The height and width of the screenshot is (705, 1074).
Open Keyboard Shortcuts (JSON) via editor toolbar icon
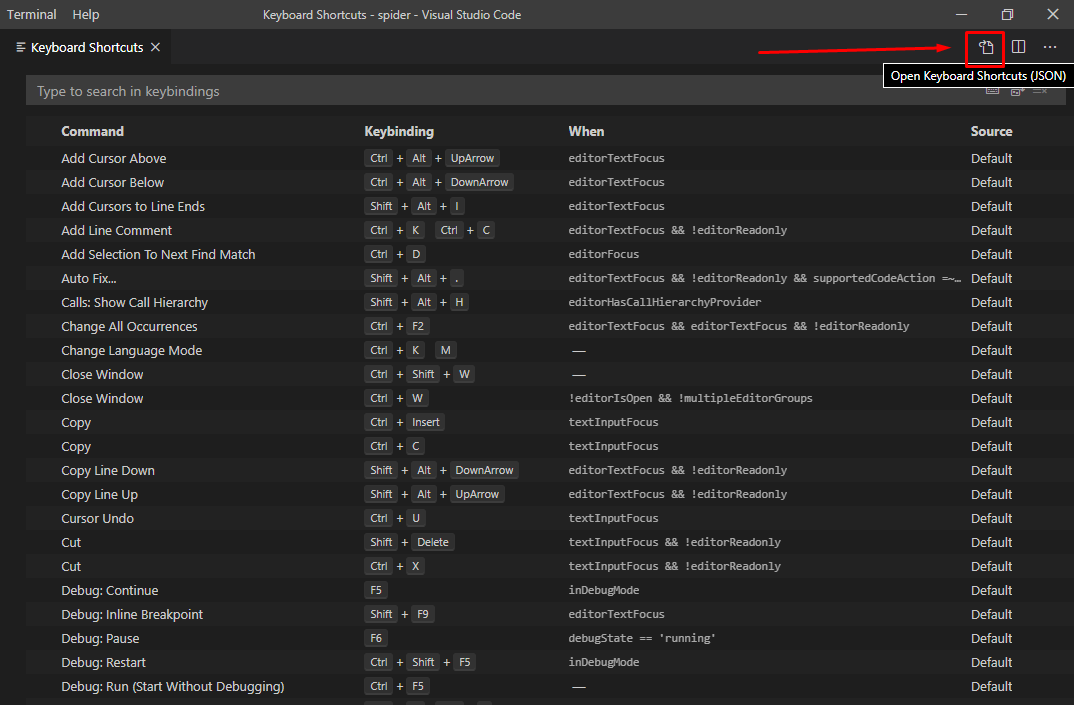click(x=984, y=47)
